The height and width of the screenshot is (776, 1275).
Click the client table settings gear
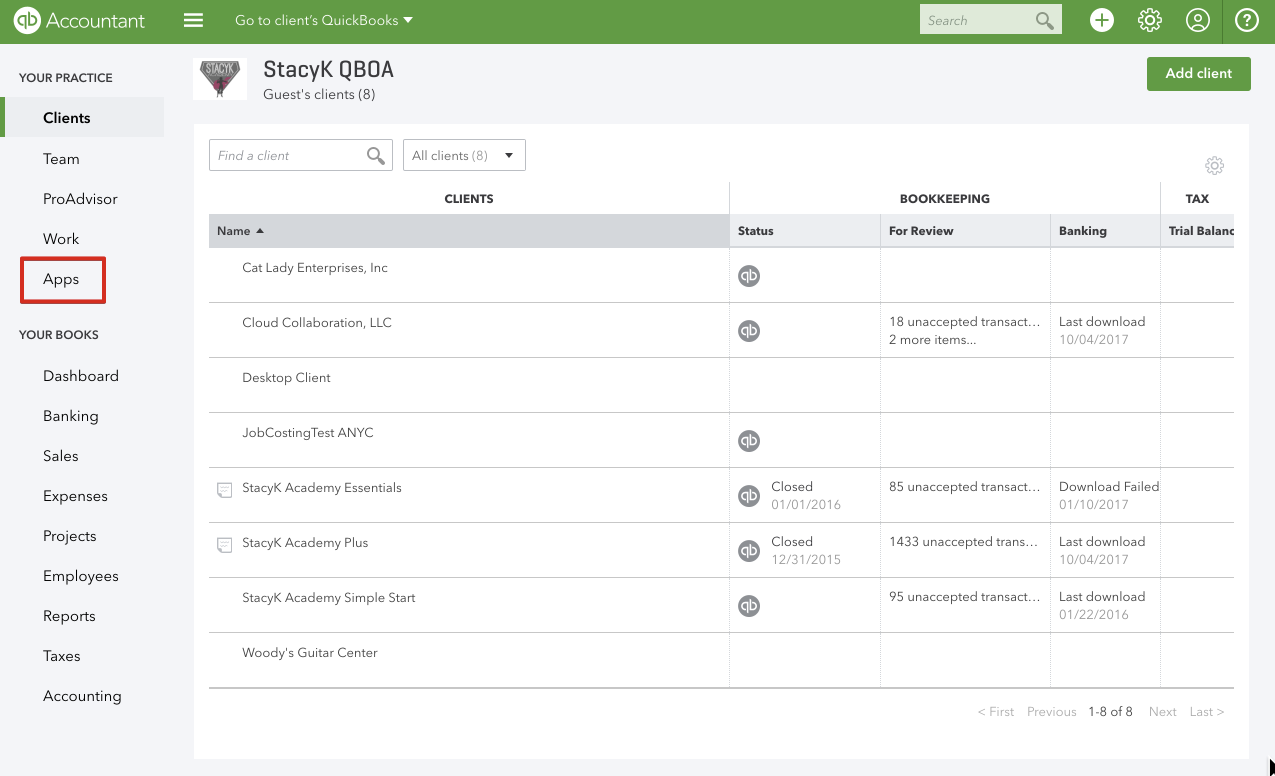tap(1214, 166)
